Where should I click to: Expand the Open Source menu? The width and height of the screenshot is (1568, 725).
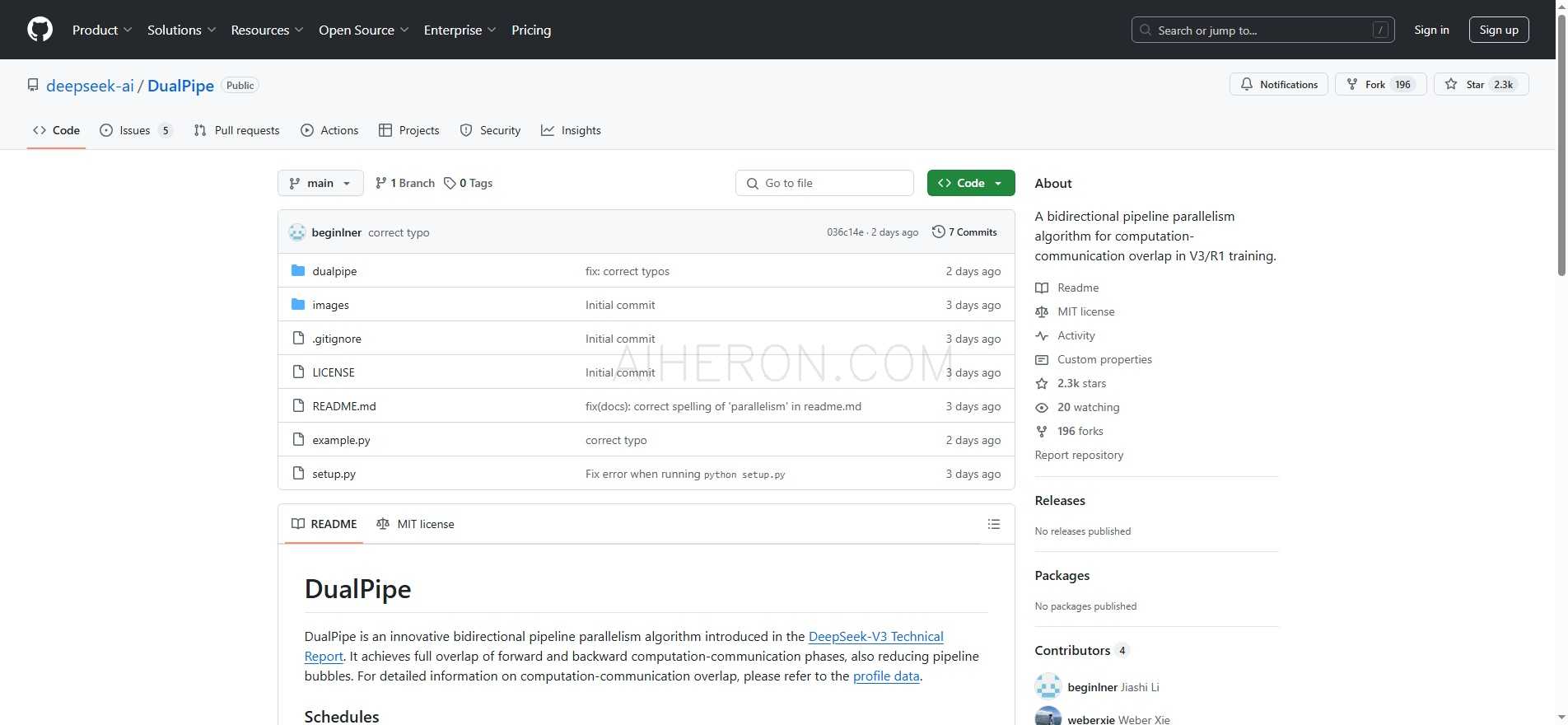363,30
